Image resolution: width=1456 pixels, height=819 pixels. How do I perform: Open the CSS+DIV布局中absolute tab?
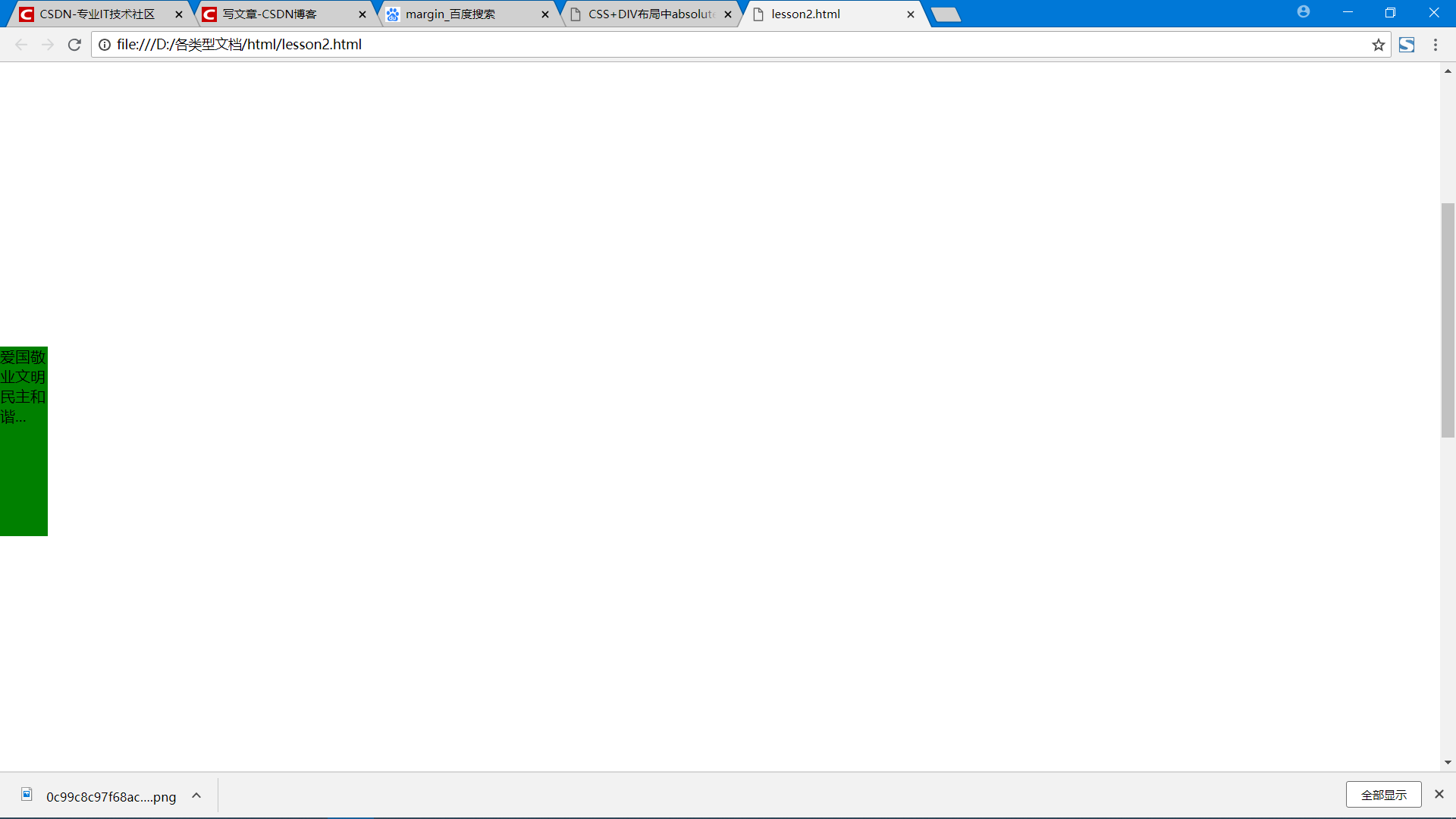click(651, 14)
